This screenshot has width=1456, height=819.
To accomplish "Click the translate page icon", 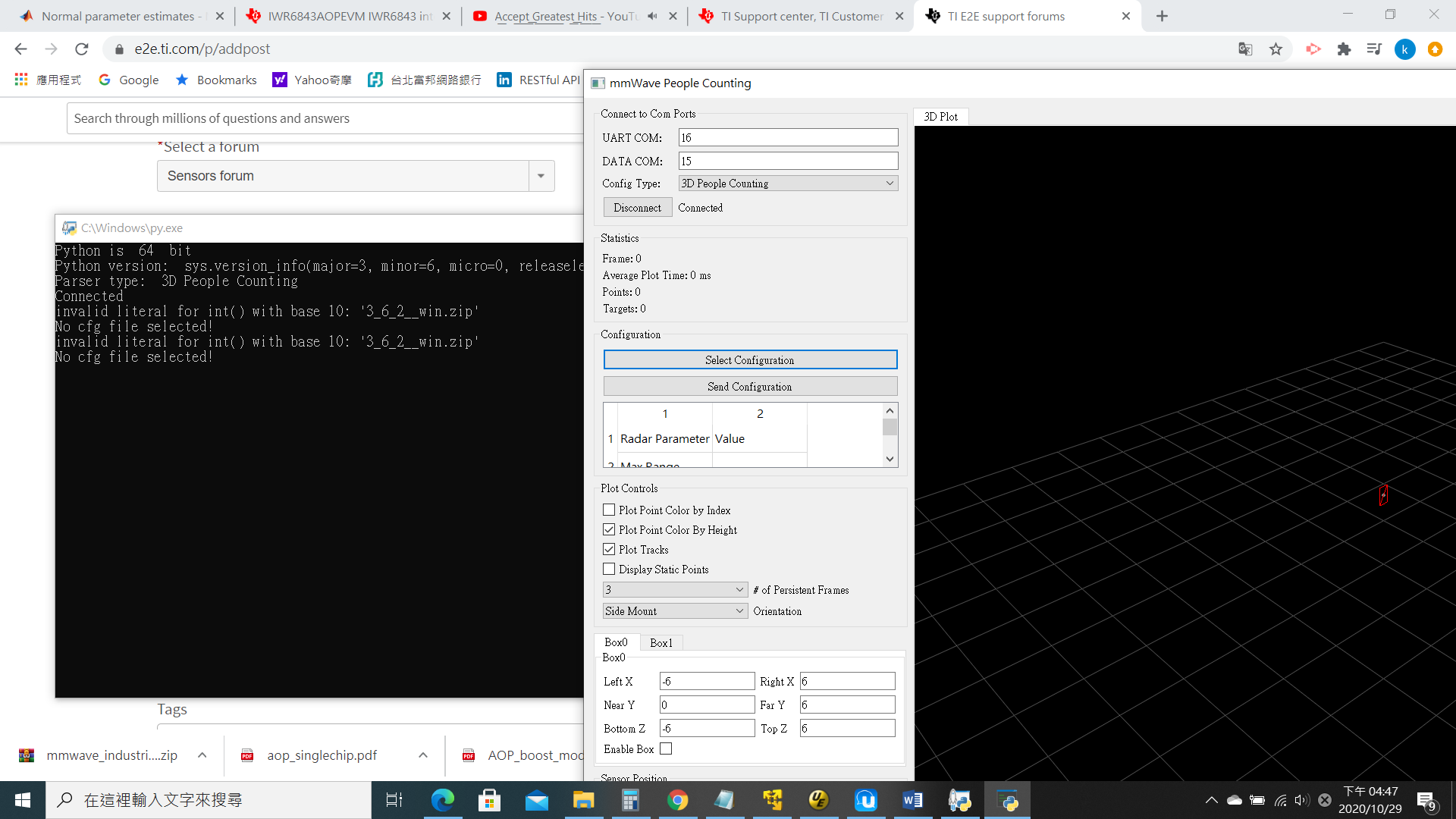I will (1245, 49).
